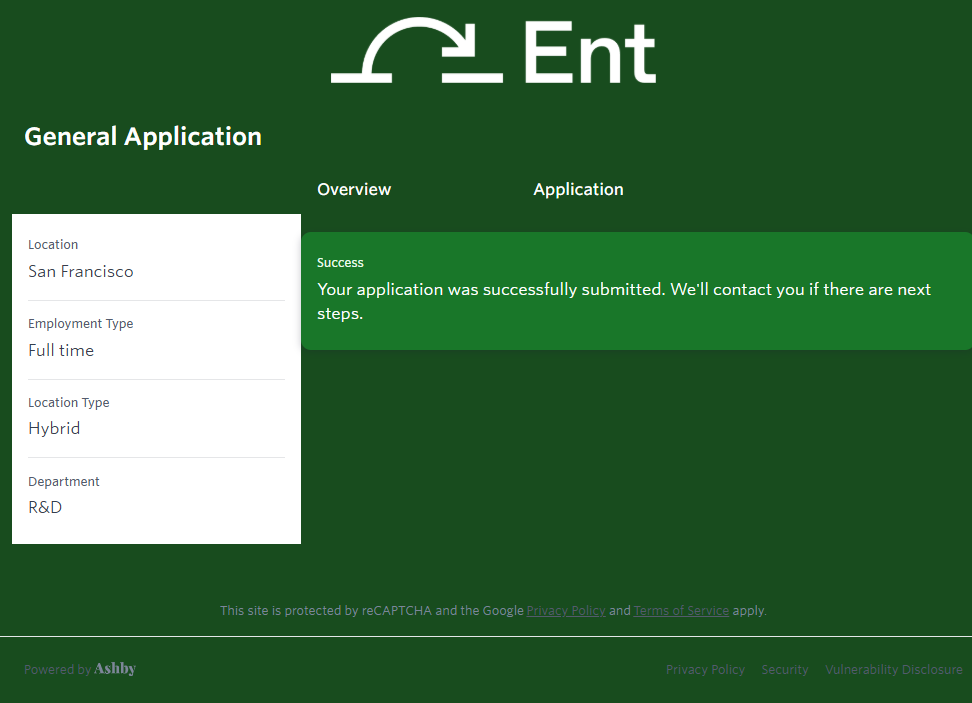The image size is (972, 703).
Task: Click the Full time employment value
Action: pyautogui.click(x=61, y=350)
